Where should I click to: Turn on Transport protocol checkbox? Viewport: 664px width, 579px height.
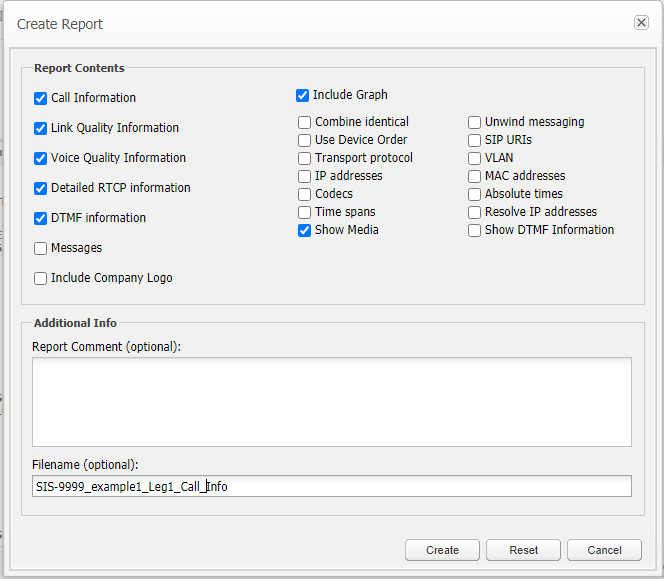pyautogui.click(x=305, y=158)
